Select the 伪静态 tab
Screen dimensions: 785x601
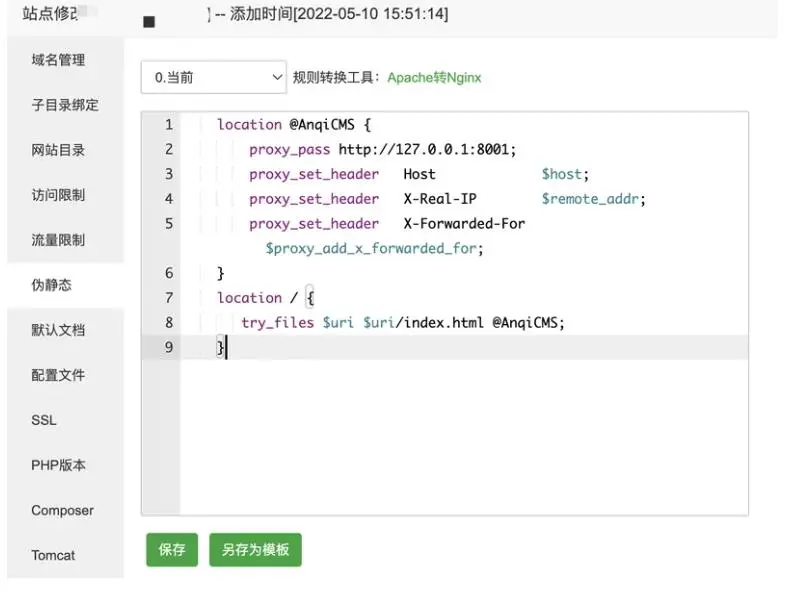[51, 285]
